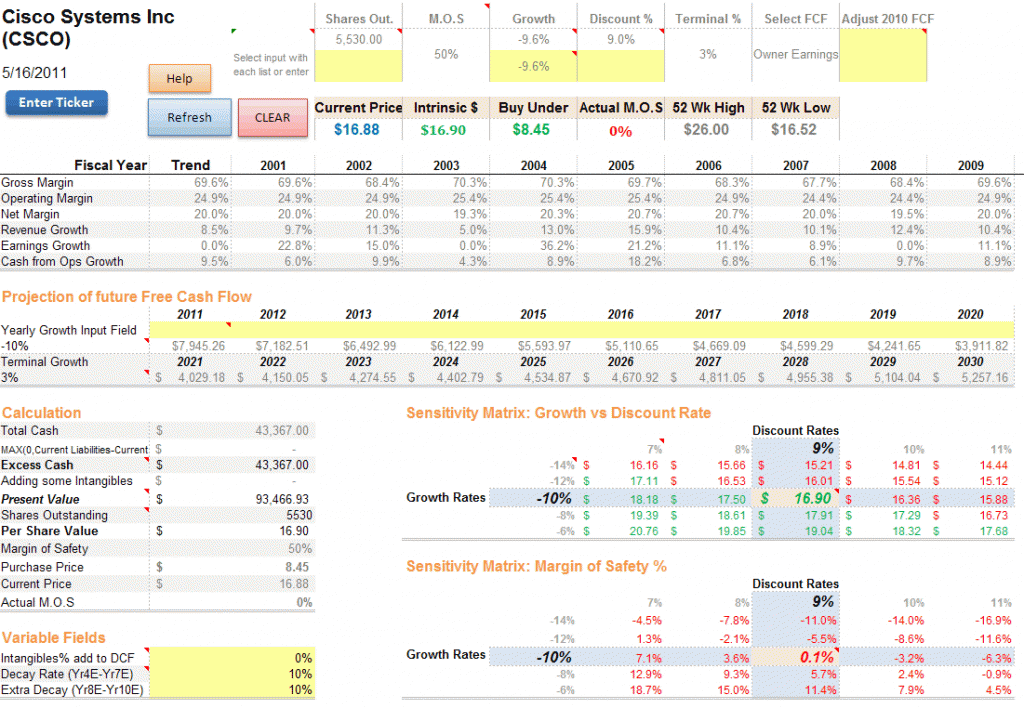
Task: Select the yellow Adjust 2010 FCF cell
Action: coord(883,56)
